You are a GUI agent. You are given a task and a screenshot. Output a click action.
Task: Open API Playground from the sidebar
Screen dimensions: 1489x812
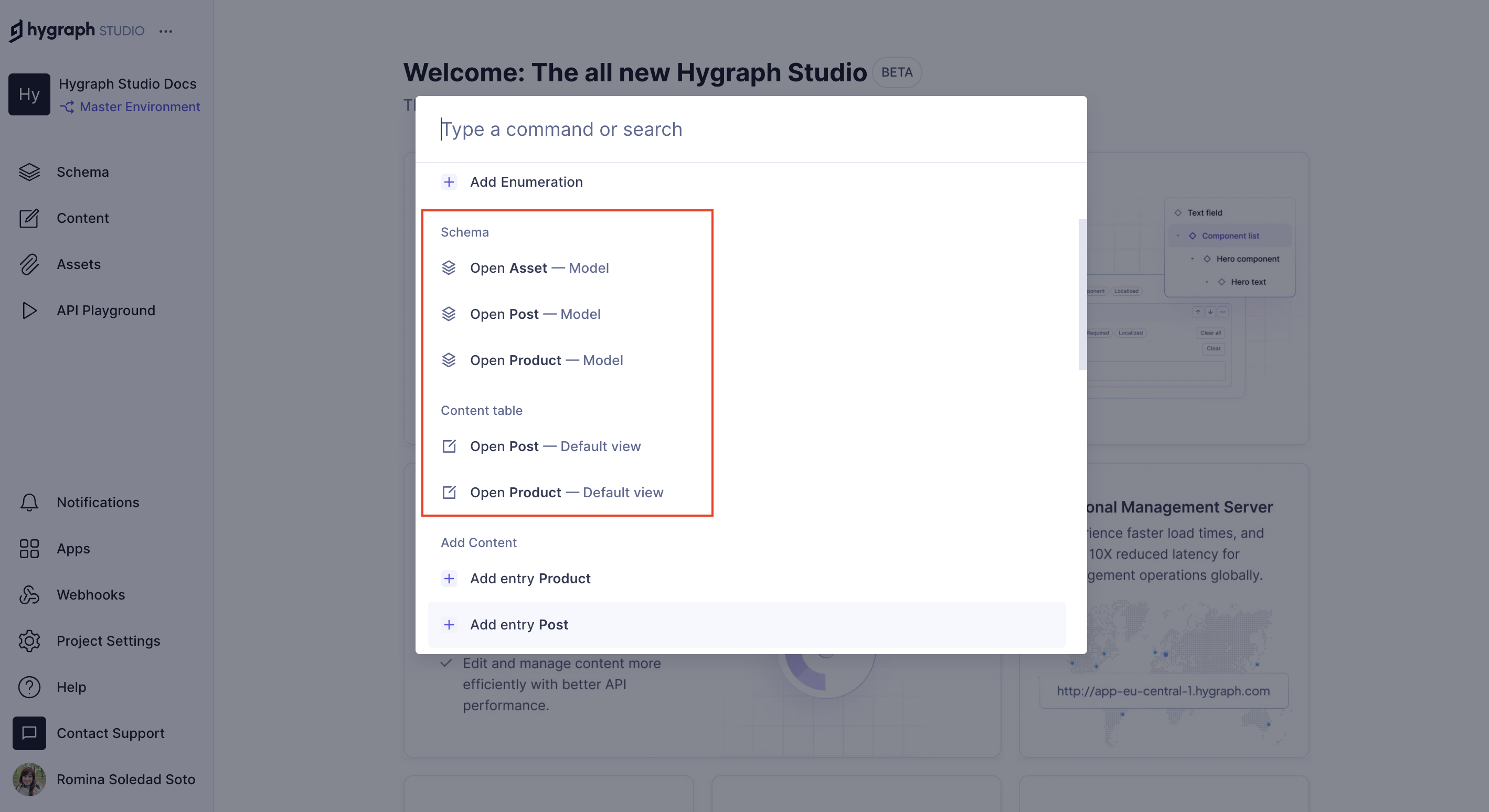107,311
